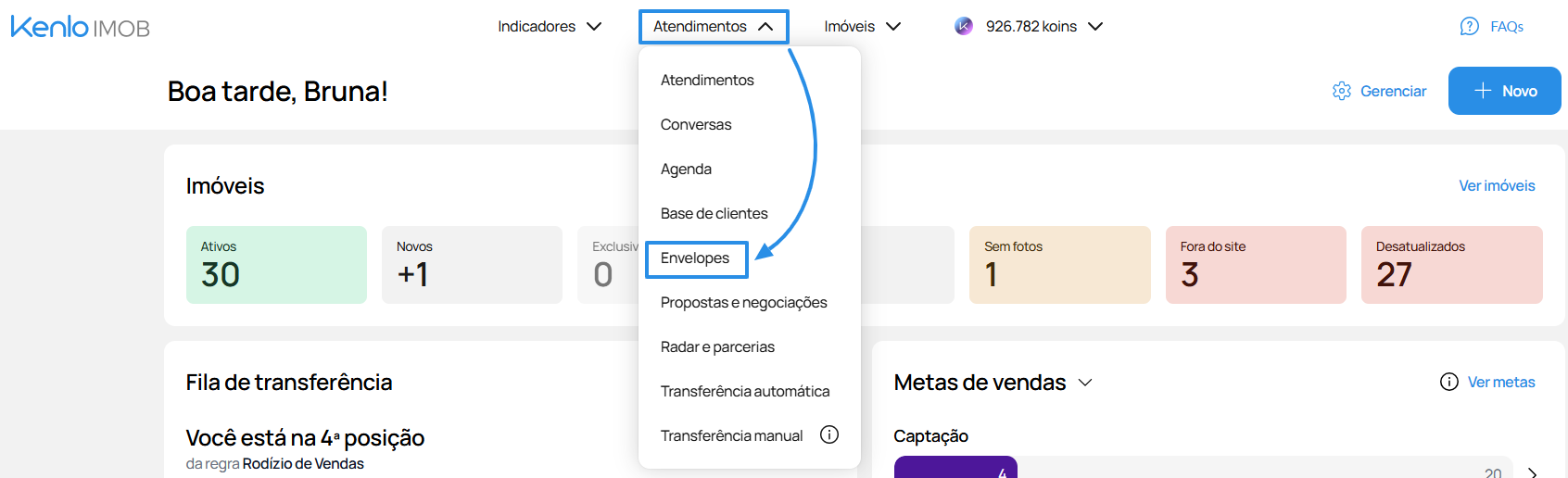This screenshot has height=478, width=1568.
Task: Open the Desatualizados 27 card
Action: pos(1451,265)
